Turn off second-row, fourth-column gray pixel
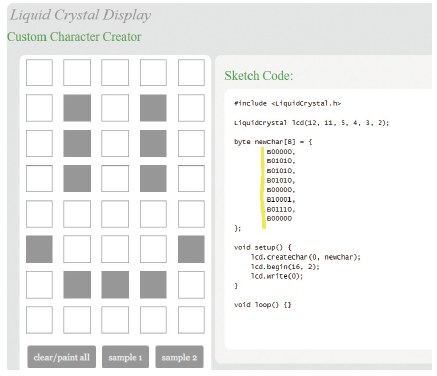This screenshot has width=437, height=376. 153,108
